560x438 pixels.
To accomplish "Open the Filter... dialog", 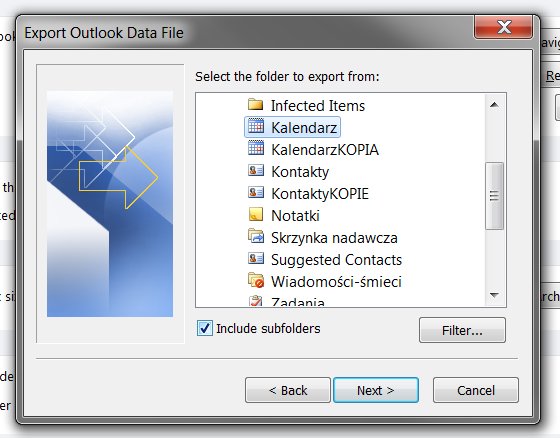I will click(x=462, y=330).
